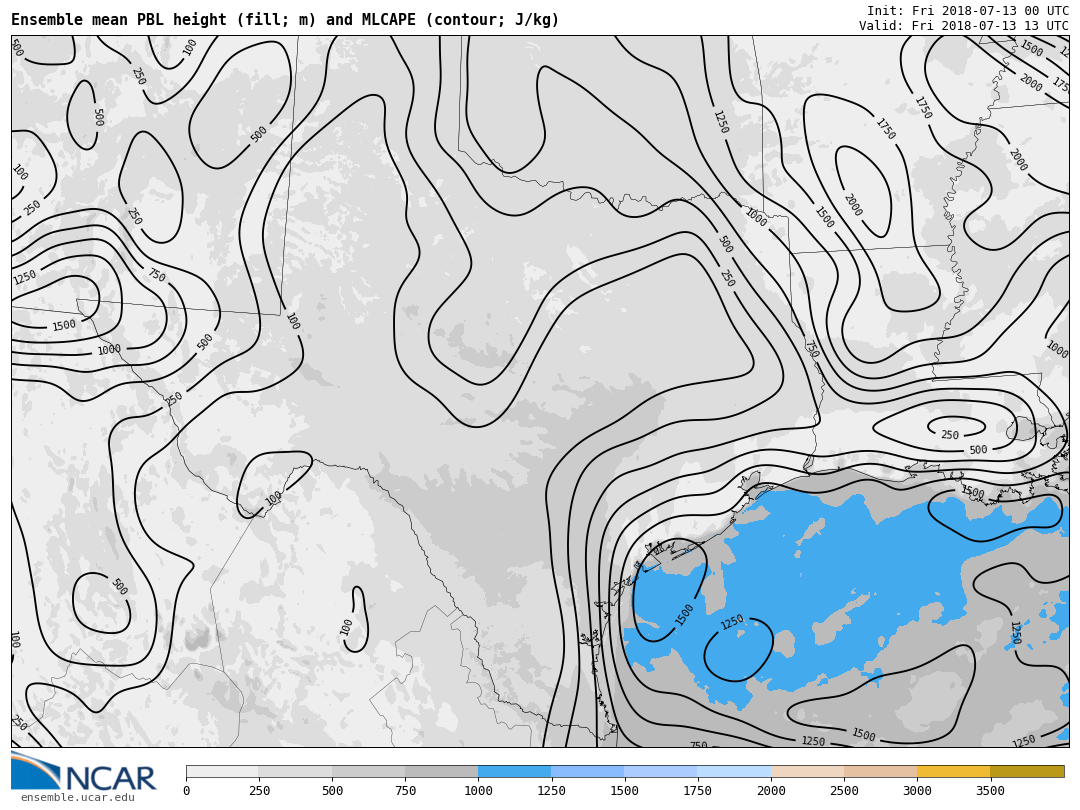Click the 3500 tick label on colorbar
1080x810 pixels.
990,791
